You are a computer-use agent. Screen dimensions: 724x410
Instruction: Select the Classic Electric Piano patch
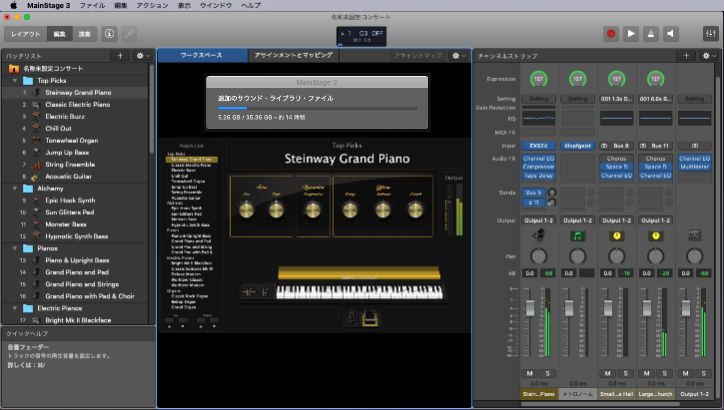(x=78, y=104)
